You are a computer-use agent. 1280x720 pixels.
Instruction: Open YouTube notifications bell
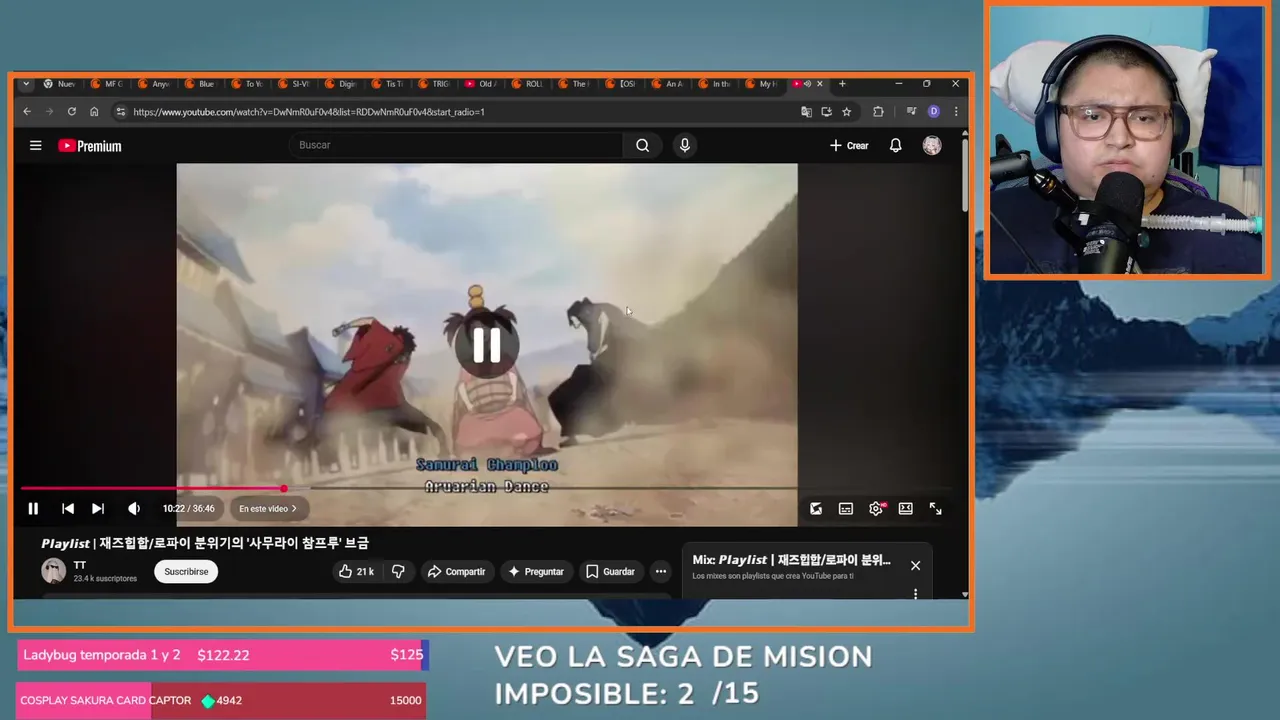click(896, 146)
